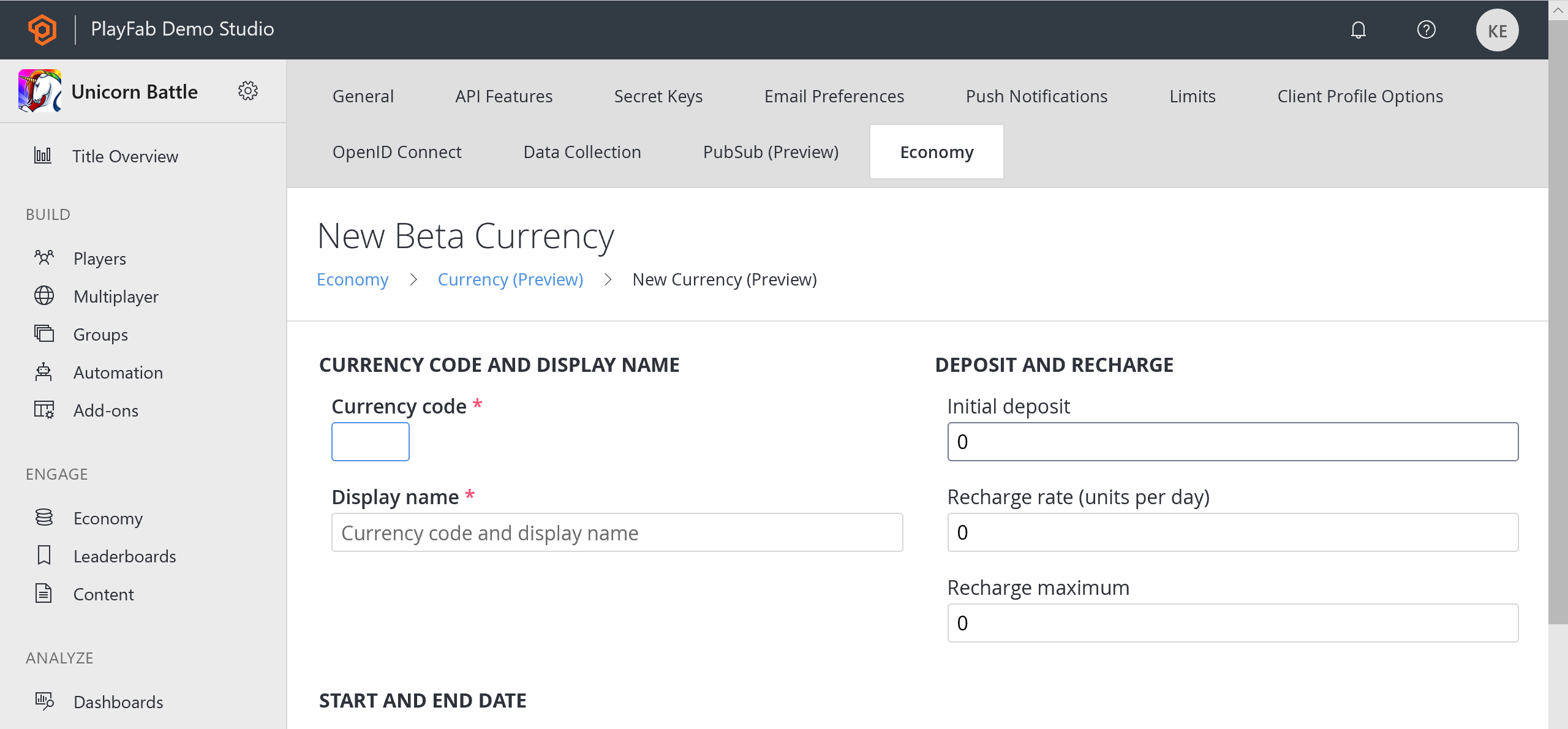Click the Players icon in sidebar
The image size is (1568, 729).
point(44,258)
